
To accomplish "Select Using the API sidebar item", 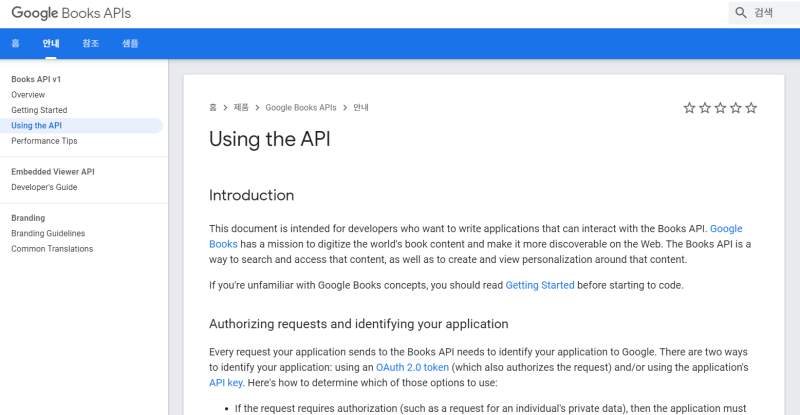I will click(x=82, y=126).
